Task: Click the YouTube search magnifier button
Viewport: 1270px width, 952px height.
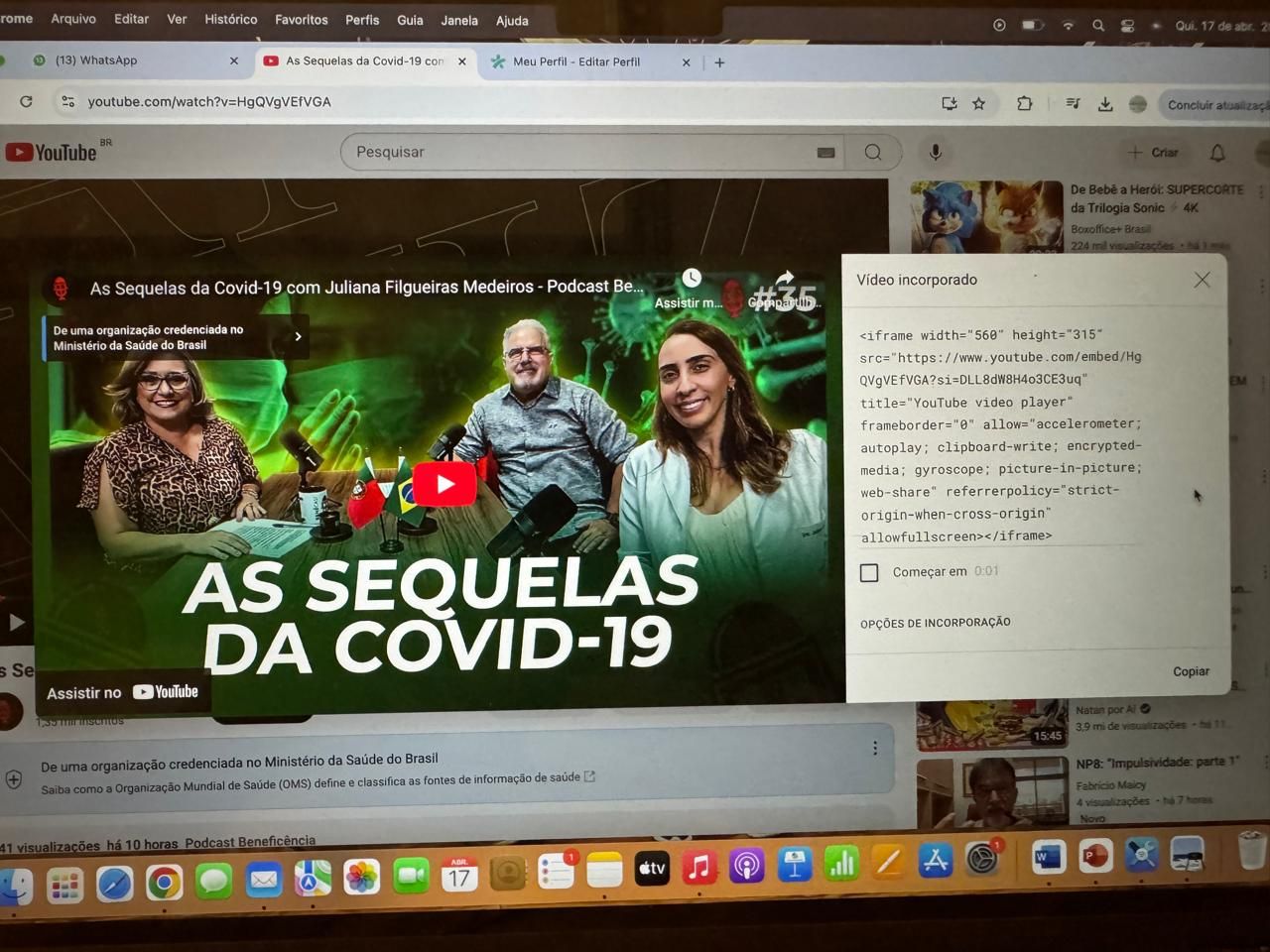Action: (x=873, y=153)
